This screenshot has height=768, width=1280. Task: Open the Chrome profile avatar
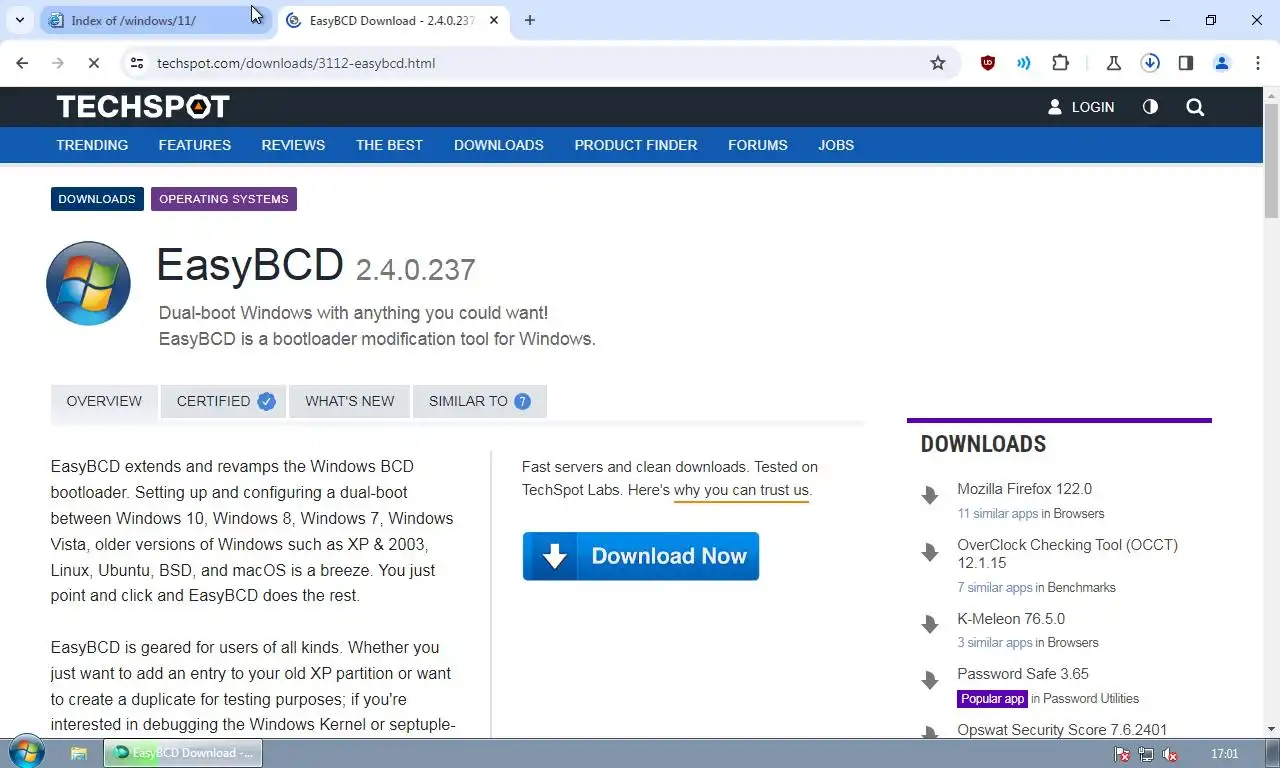[1221, 63]
